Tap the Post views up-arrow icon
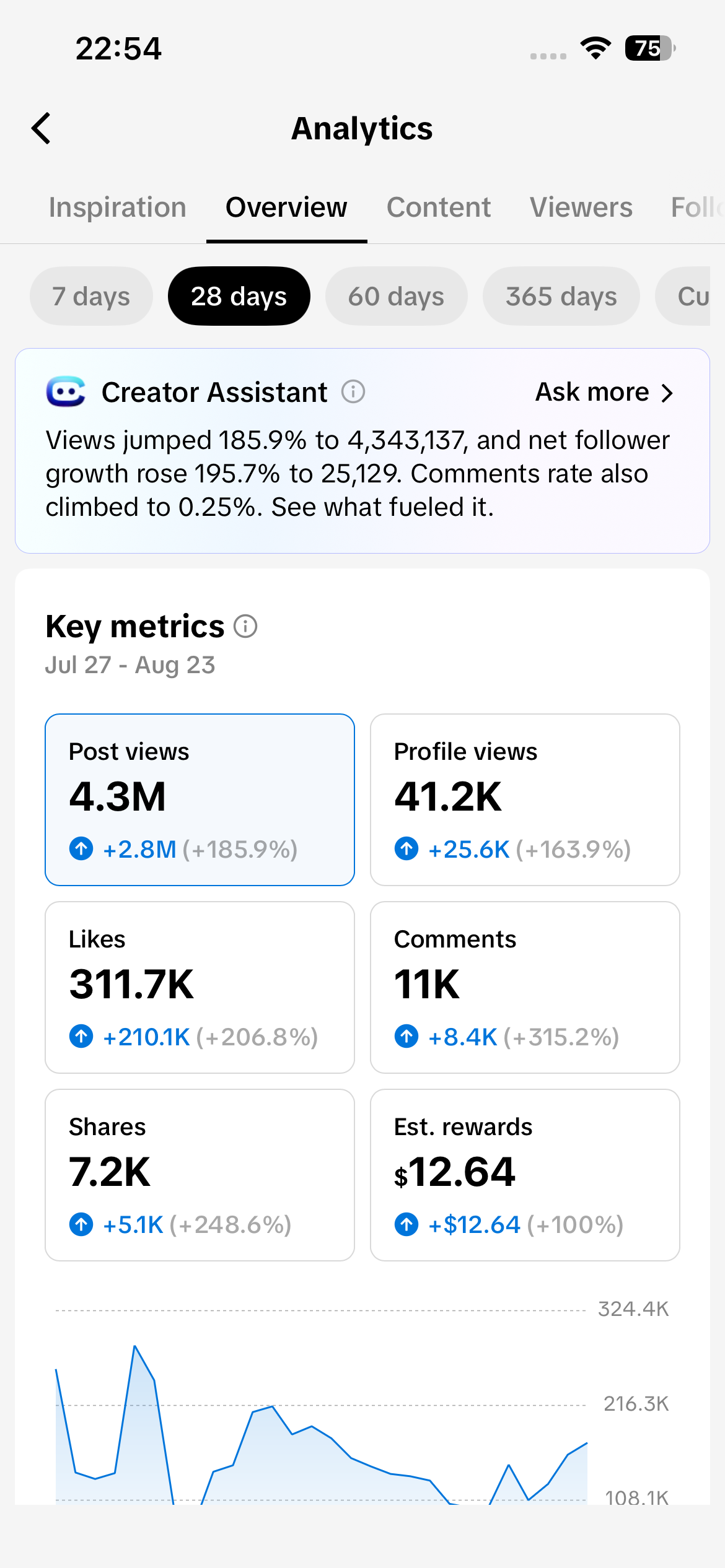Screen dimensions: 725x1568 tap(81, 848)
